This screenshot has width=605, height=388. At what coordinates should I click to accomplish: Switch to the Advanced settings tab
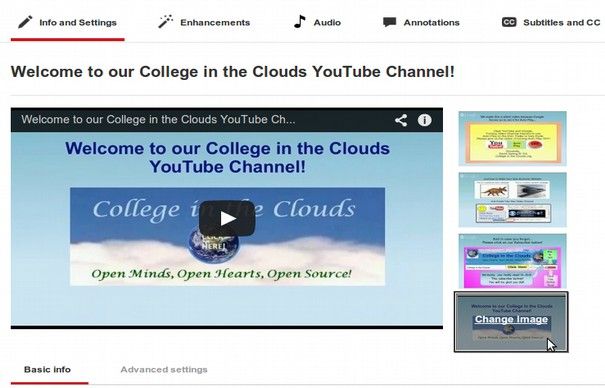pos(164,369)
